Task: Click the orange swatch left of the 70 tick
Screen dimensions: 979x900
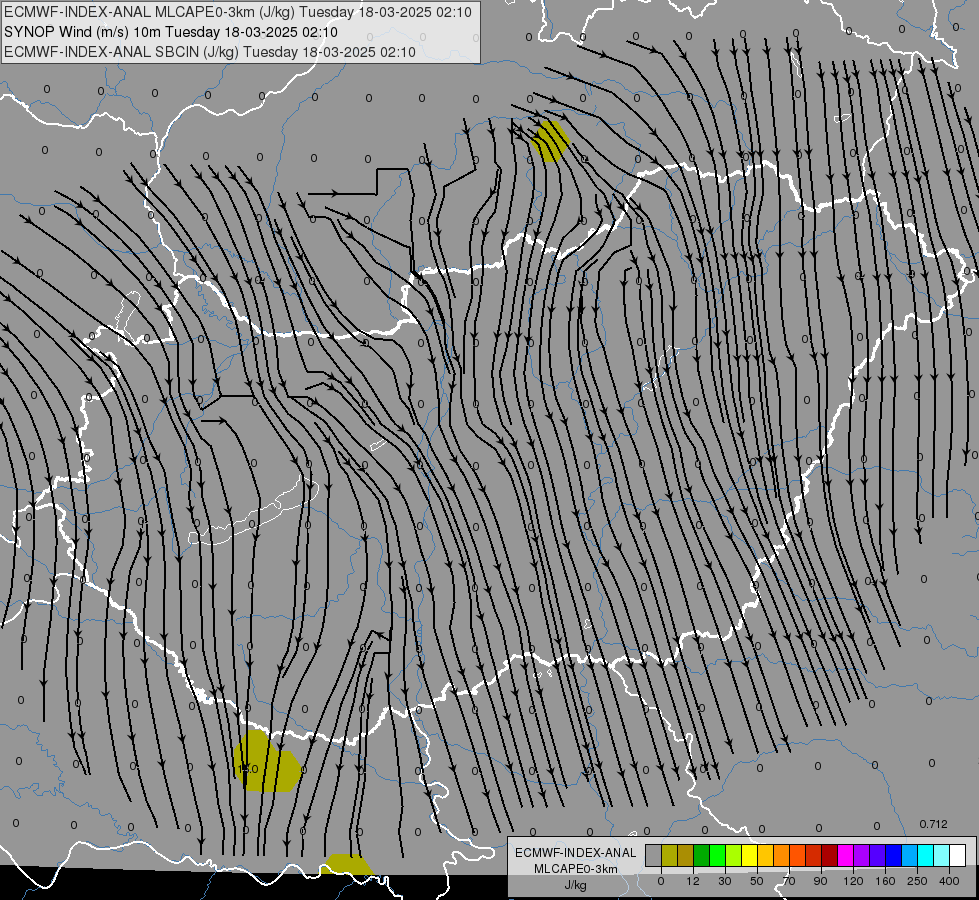Action: click(782, 855)
